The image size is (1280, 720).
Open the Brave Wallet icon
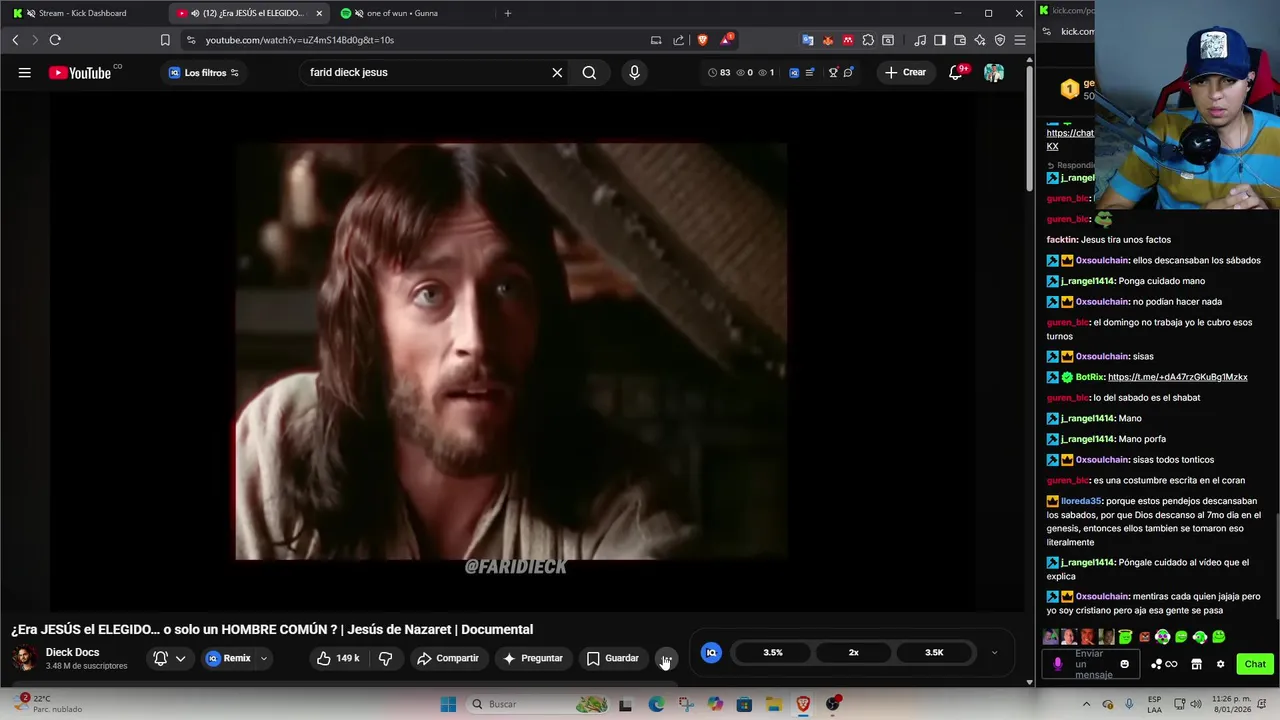[960, 40]
